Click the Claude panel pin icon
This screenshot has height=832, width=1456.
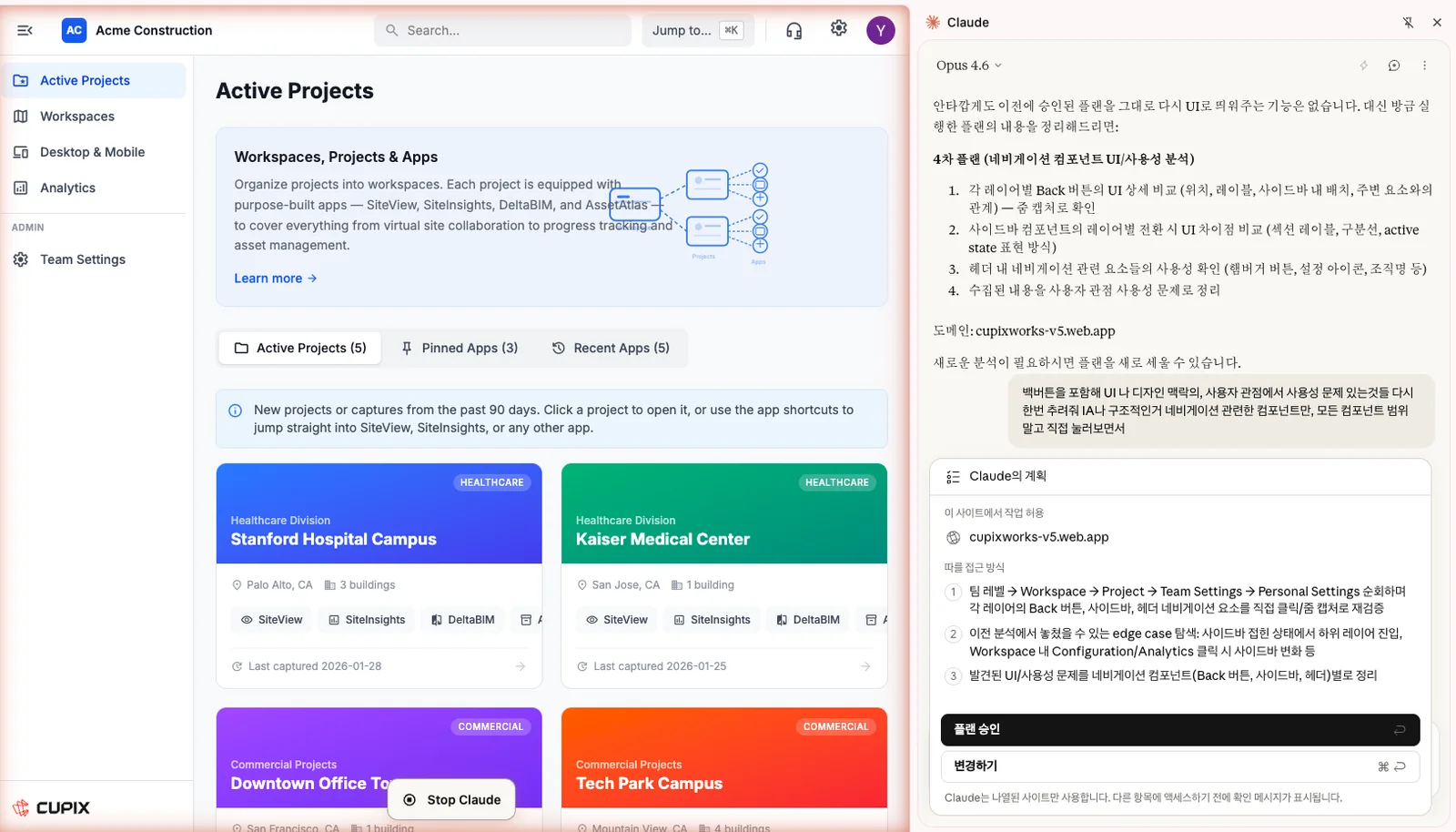1408,22
